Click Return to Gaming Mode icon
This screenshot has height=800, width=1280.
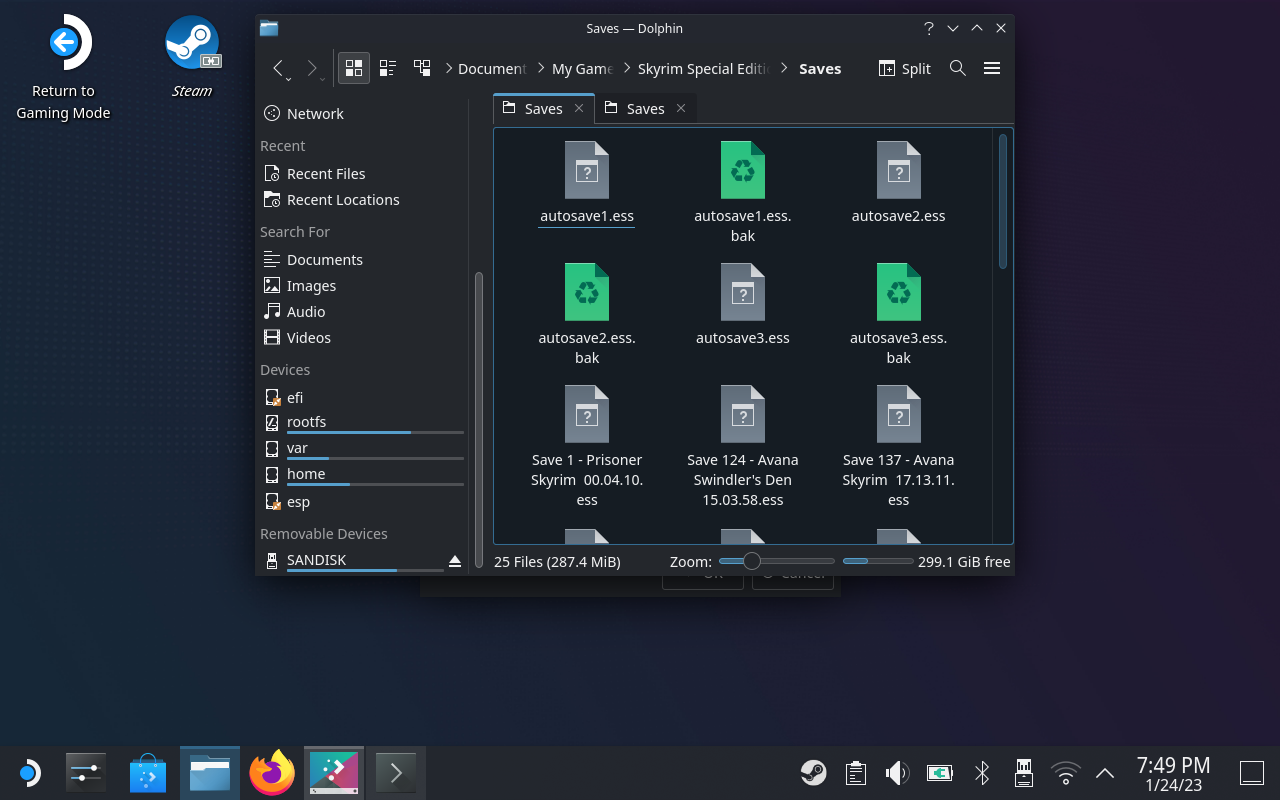(x=64, y=45)
